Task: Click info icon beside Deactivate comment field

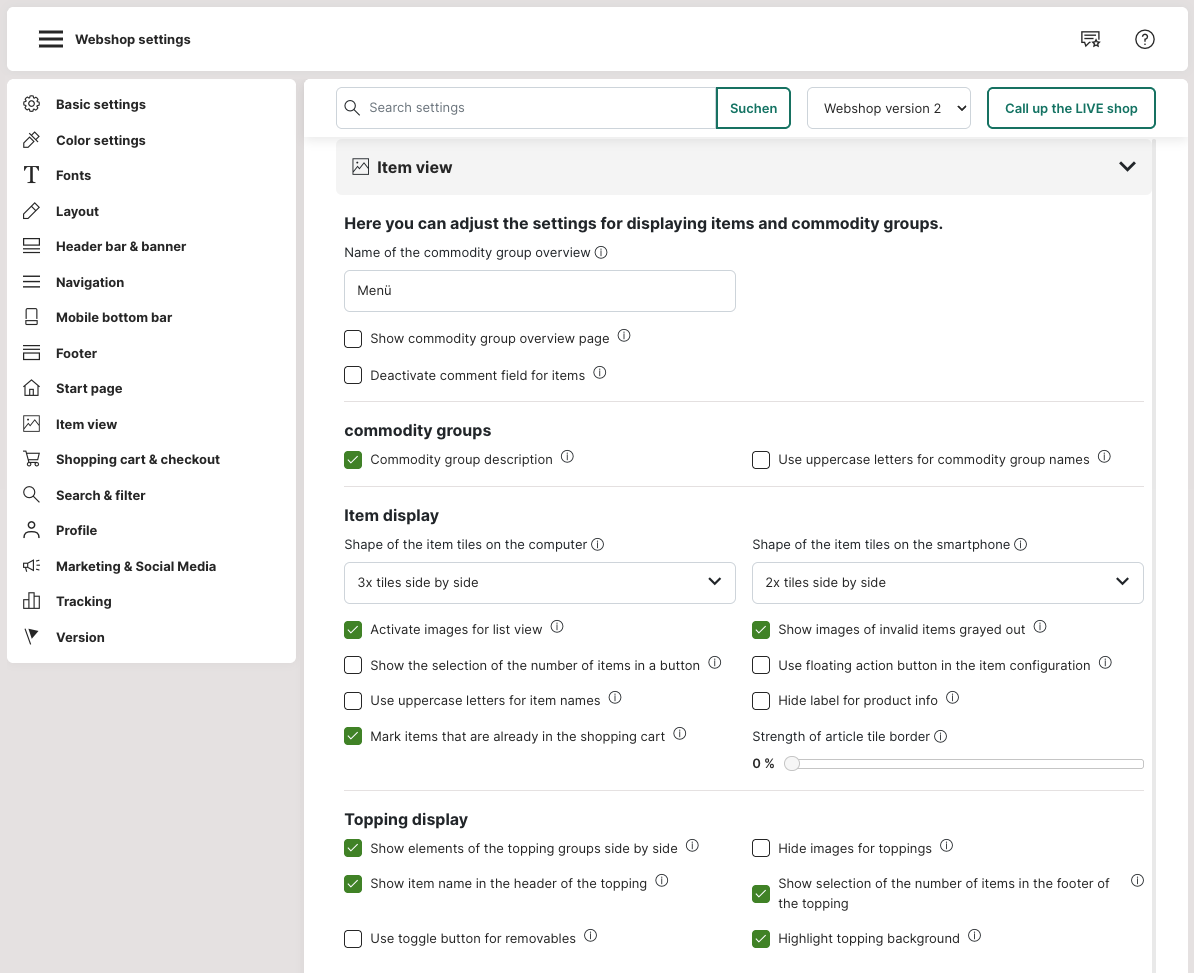Action: click(x=600, y=373)
